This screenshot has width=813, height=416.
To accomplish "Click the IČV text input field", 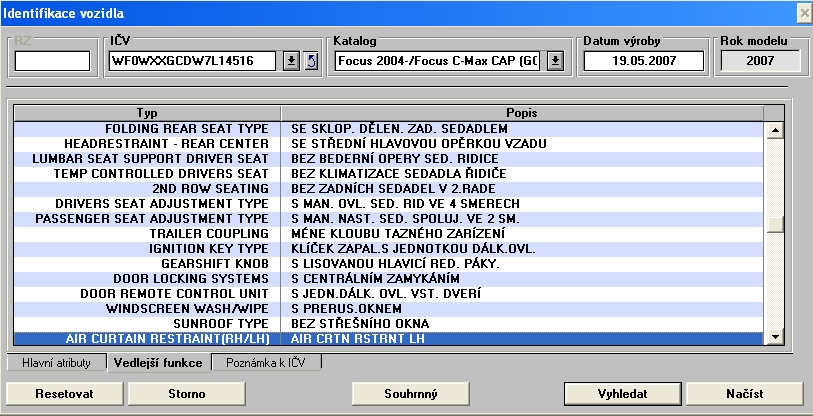I will [193, 61].
